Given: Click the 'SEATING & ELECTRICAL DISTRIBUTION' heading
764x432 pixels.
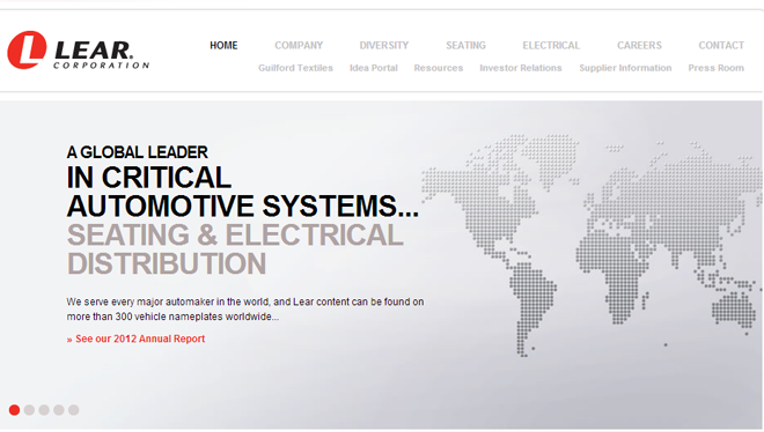Looking at the screenshot, I should click(x=235, y=249).
